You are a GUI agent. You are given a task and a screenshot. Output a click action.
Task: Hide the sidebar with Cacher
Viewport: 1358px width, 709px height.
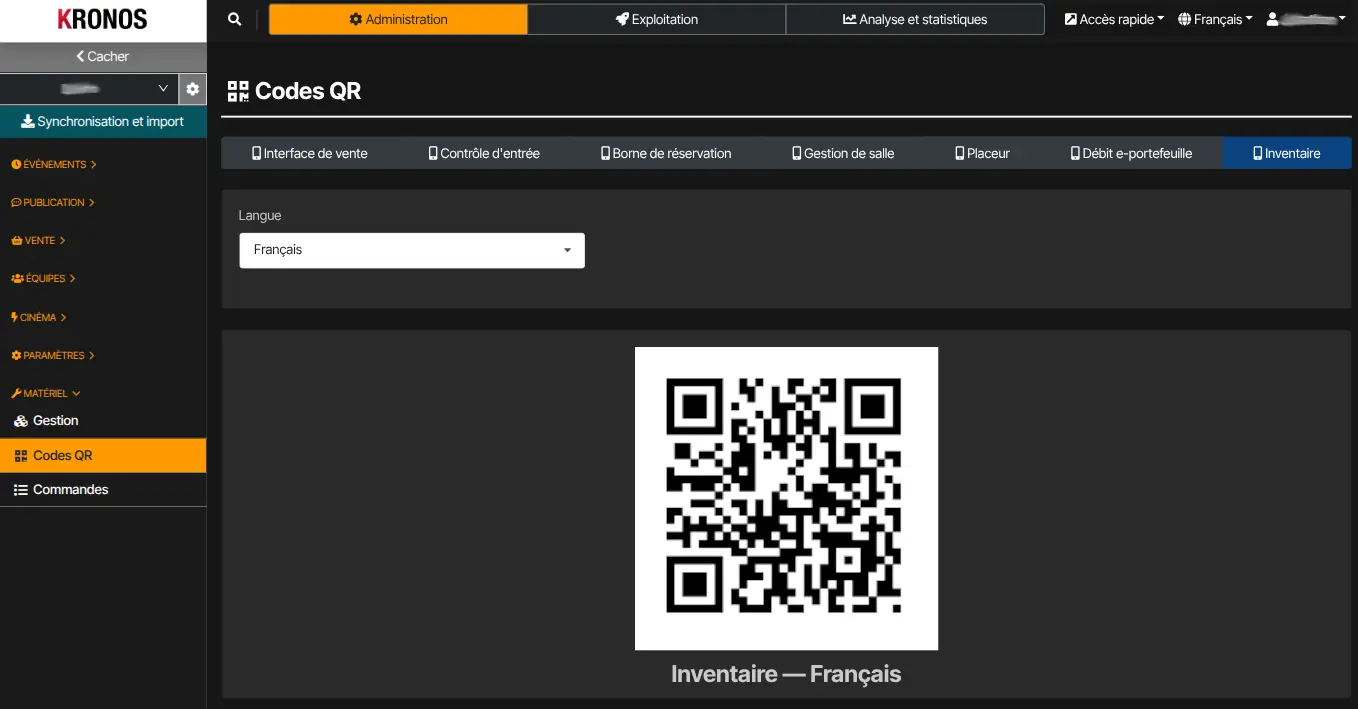[103, 56]
